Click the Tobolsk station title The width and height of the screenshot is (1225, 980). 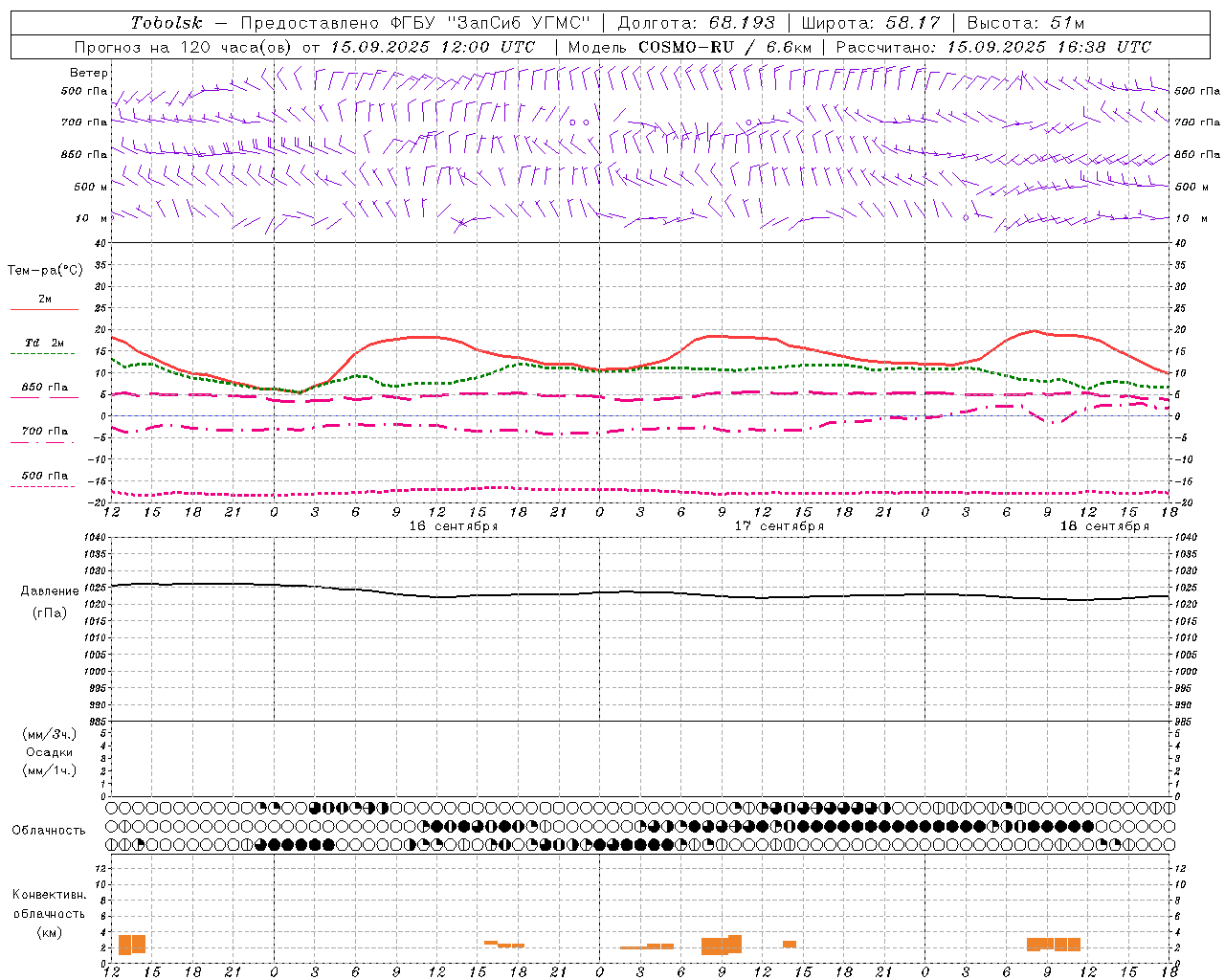click(x=167, y=23)
